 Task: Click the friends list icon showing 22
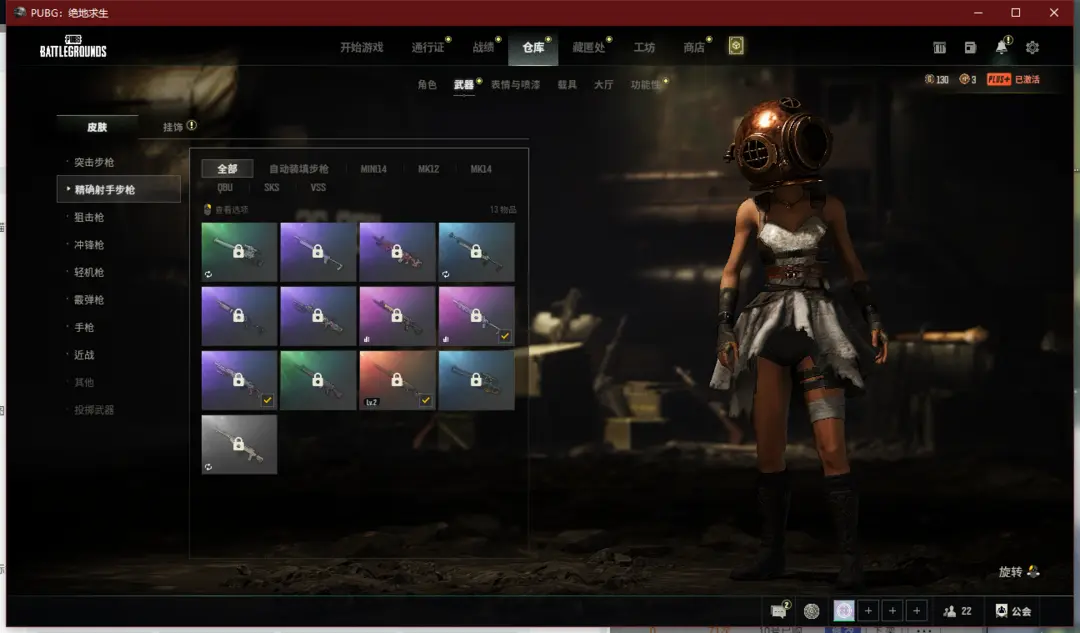click(x=957, y=611)
